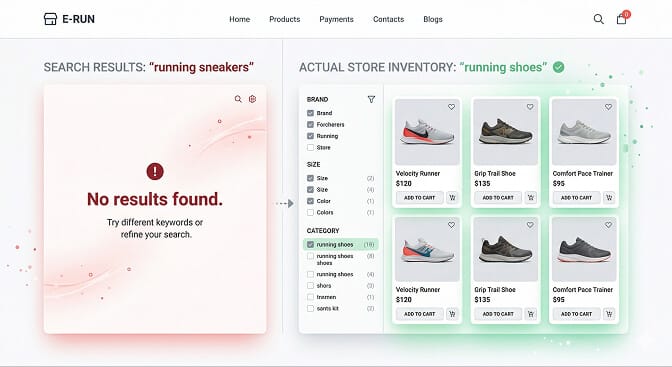The height and width of the screenshot is (367, 672).
Task: Click cart icon on blue-swoosh Velocity Runner card
Action: point(452,314)
